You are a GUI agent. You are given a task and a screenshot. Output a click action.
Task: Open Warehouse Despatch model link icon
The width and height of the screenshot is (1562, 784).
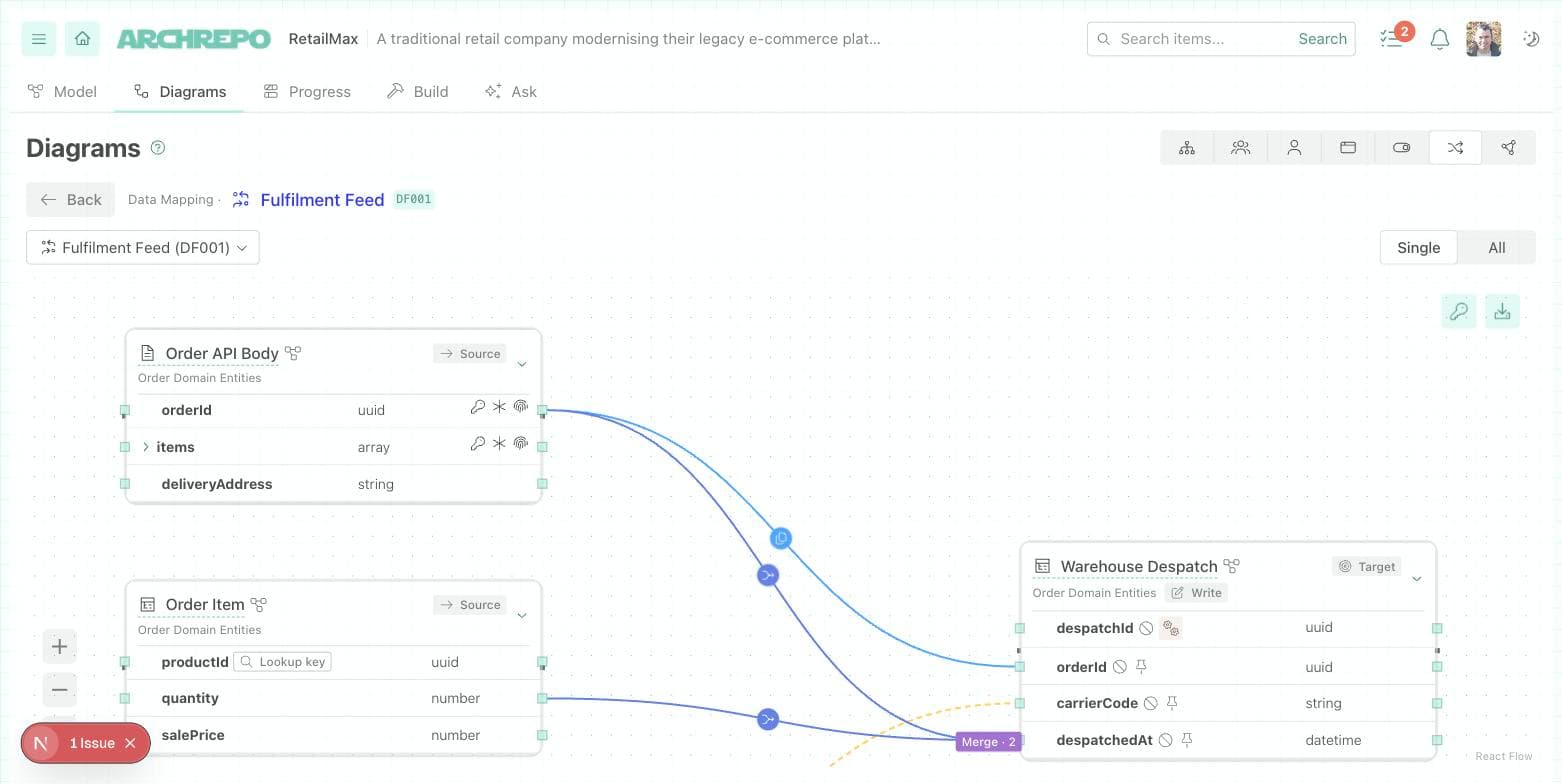click(x=1232, y=566)
